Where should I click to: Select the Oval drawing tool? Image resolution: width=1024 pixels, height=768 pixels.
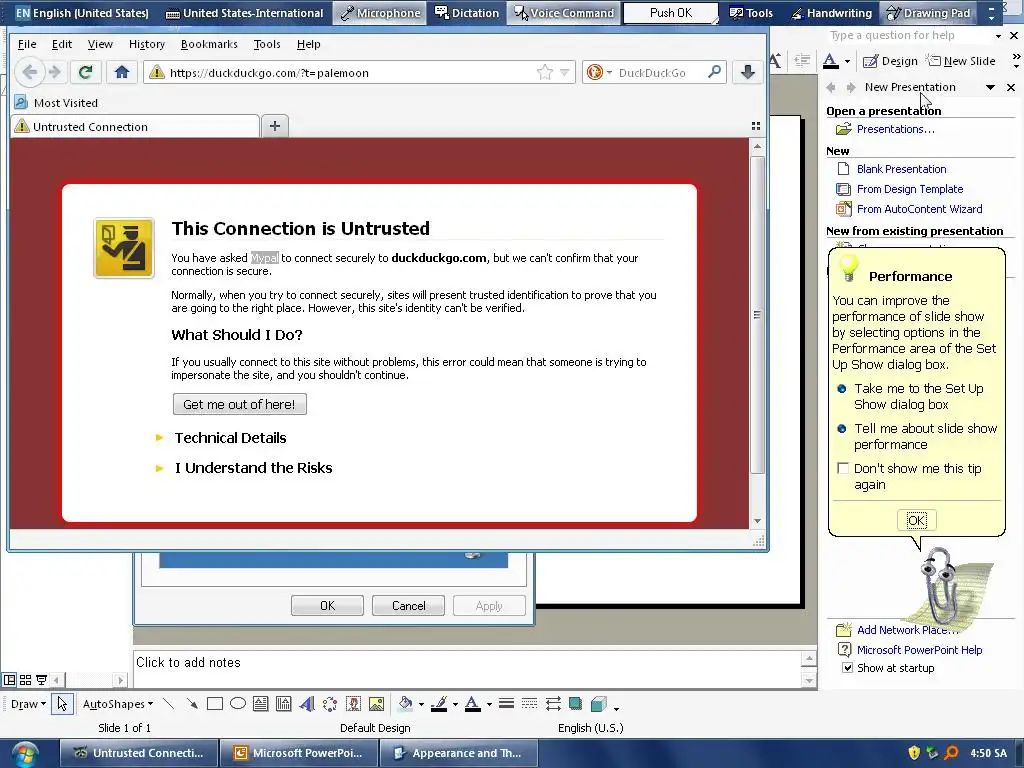tap(238, 703)
